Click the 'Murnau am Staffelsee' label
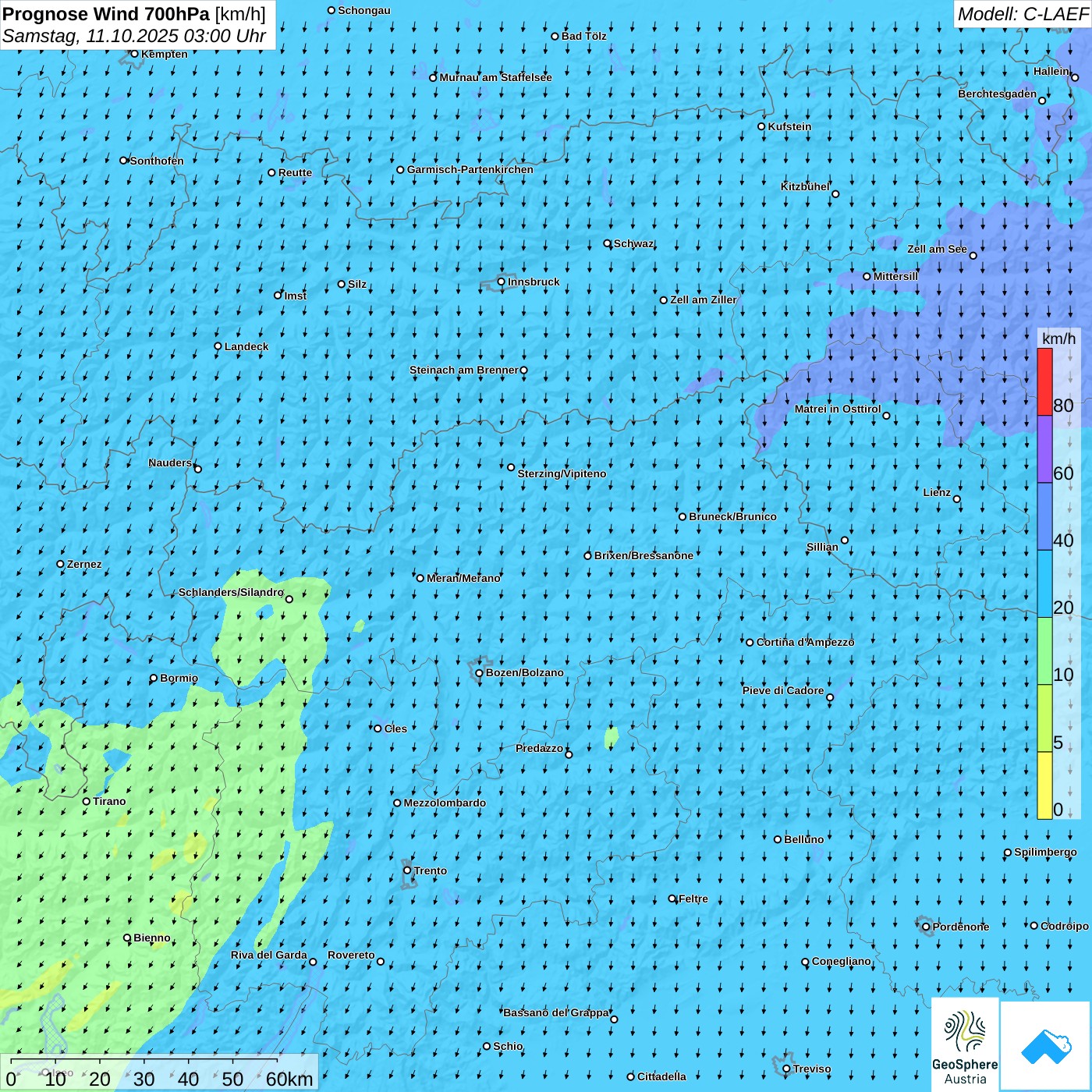The image size is (1092, 1092). (x=496, y=77)
